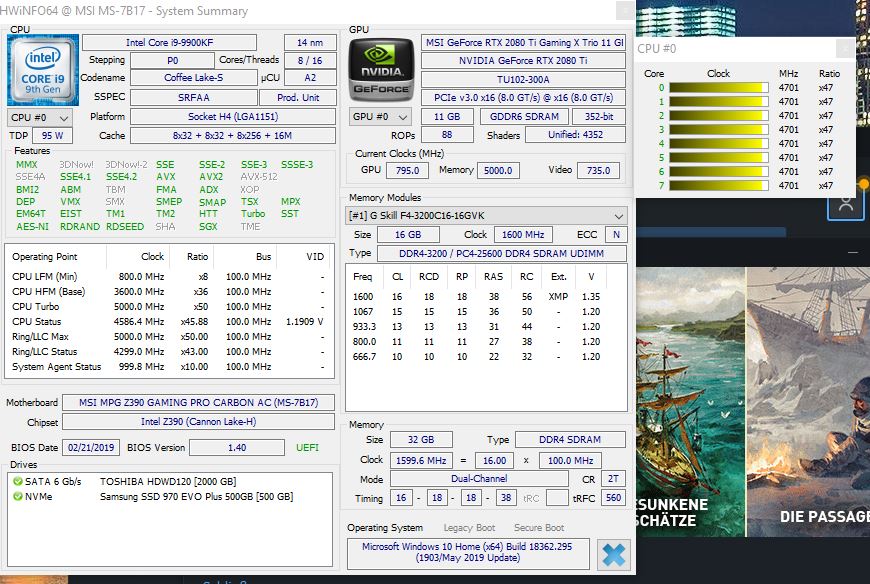Click the core 0 clock bar
The image size is (870, 584).
[719, 88]
